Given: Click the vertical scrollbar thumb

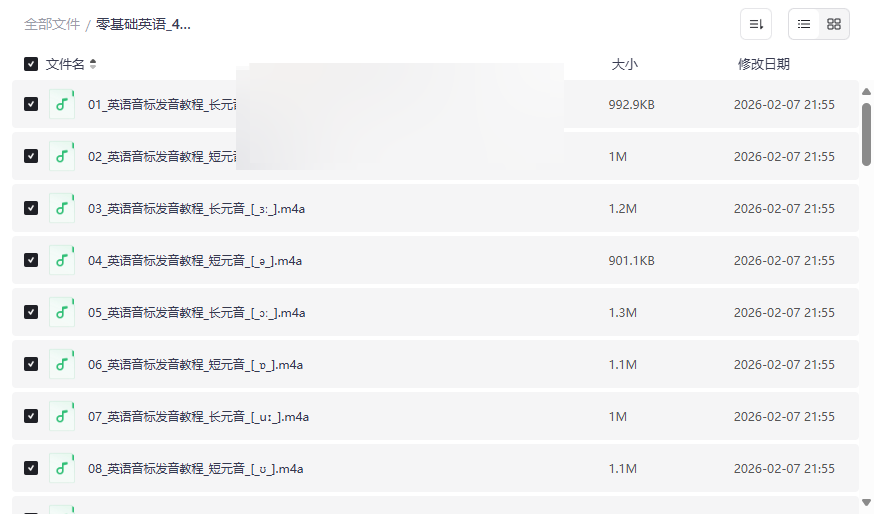Looking at the screenshot, I should point(866,133).
